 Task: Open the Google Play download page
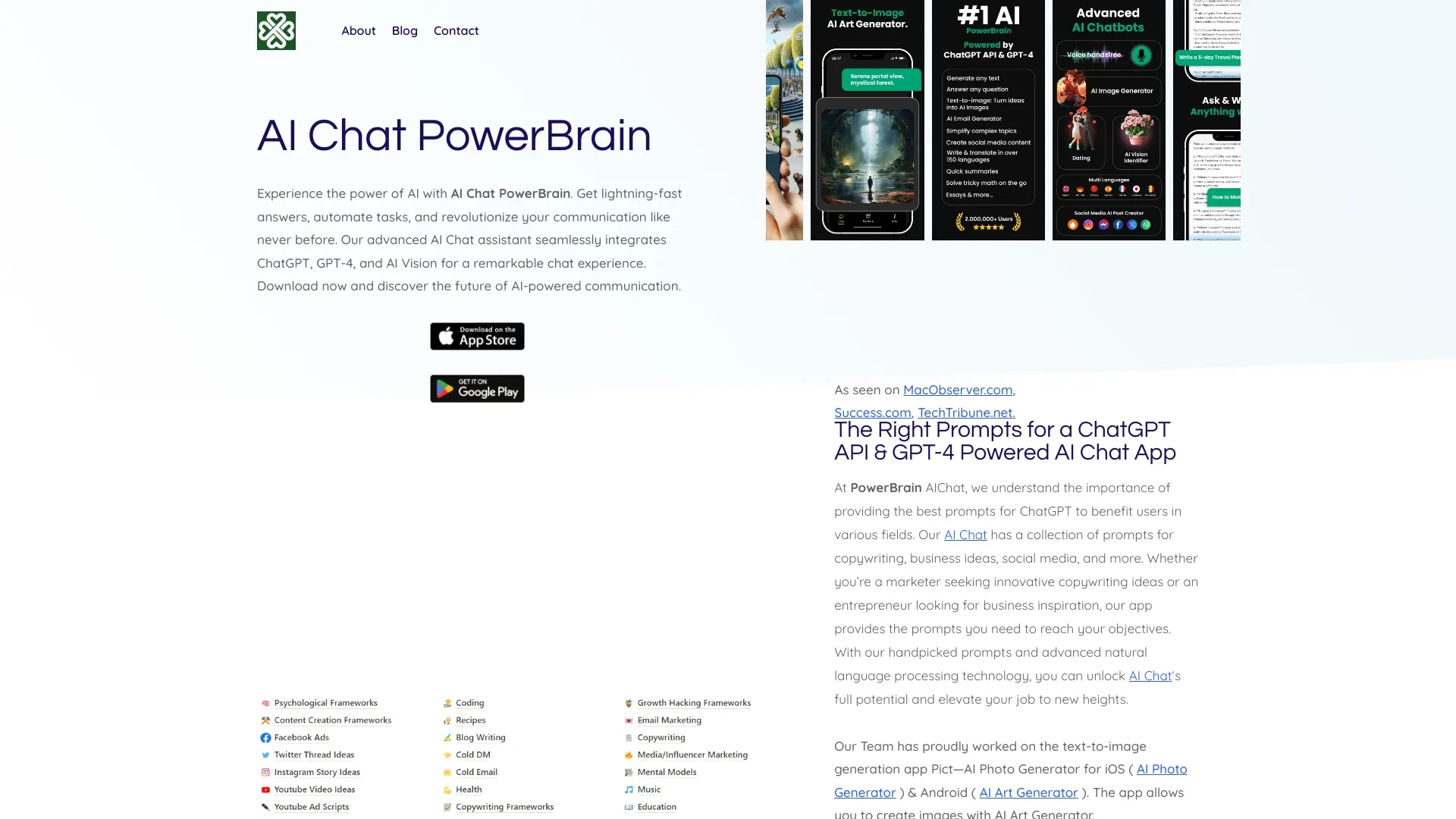[x=477, y=389]
